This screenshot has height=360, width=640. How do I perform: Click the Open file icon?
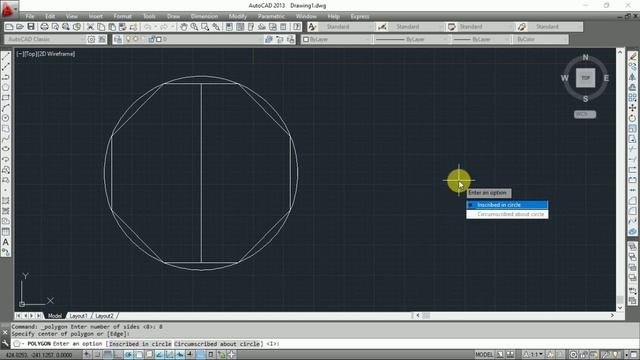[20, 27]
